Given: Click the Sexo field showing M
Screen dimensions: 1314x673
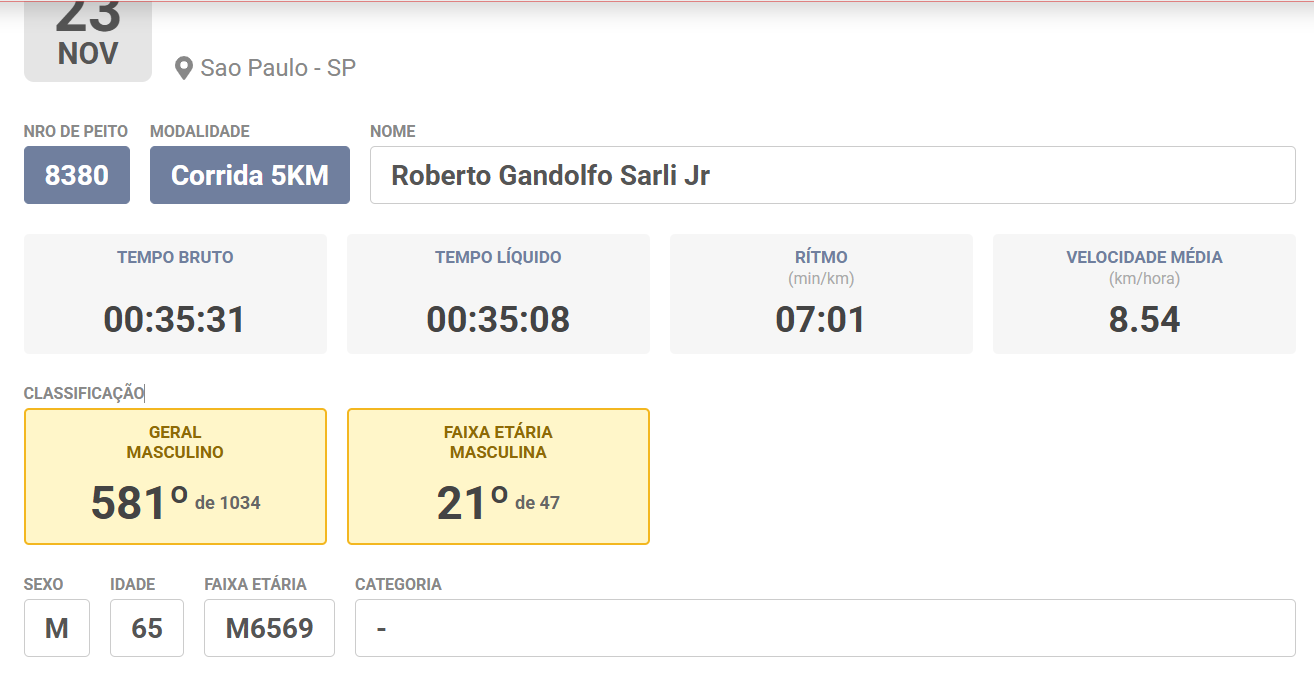Looking at the screenshot, I should coord(57,628).
